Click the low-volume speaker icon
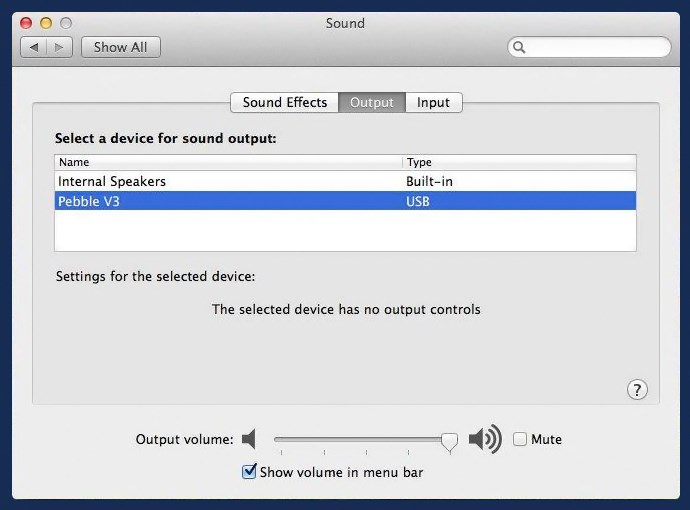The height and width of the screenshot is (510, 690). [x=250, y=439]
